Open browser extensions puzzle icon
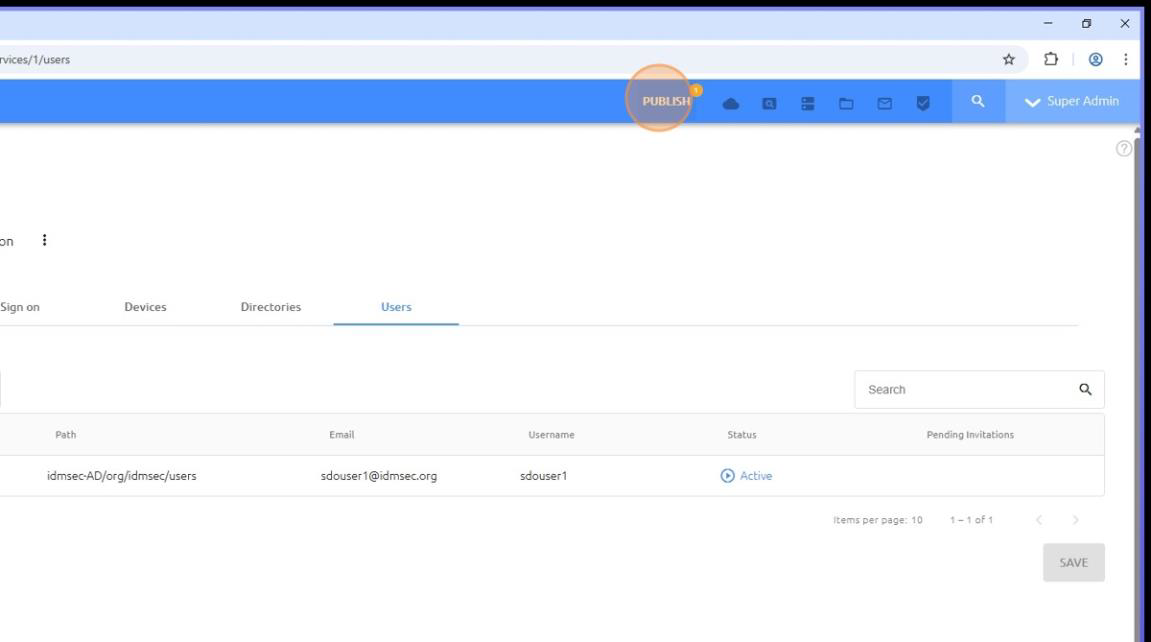The image size is (1151, 642). [1050, 59]
